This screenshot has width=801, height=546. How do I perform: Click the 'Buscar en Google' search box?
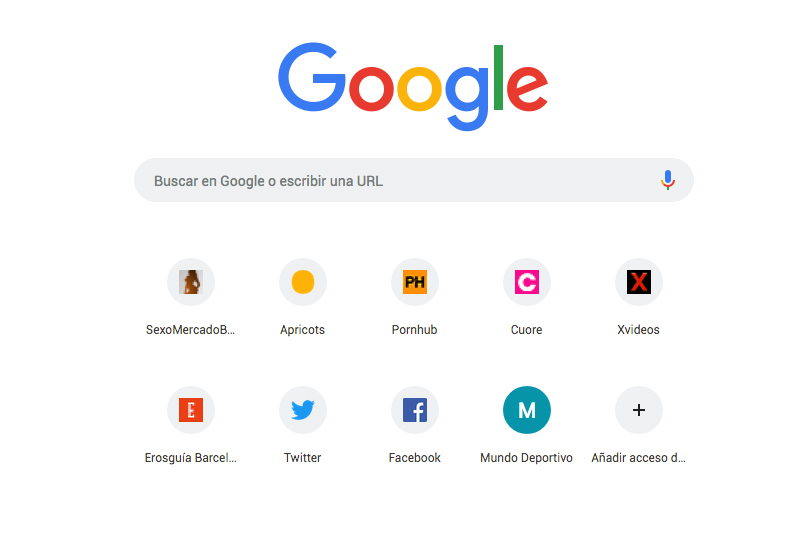413,180
